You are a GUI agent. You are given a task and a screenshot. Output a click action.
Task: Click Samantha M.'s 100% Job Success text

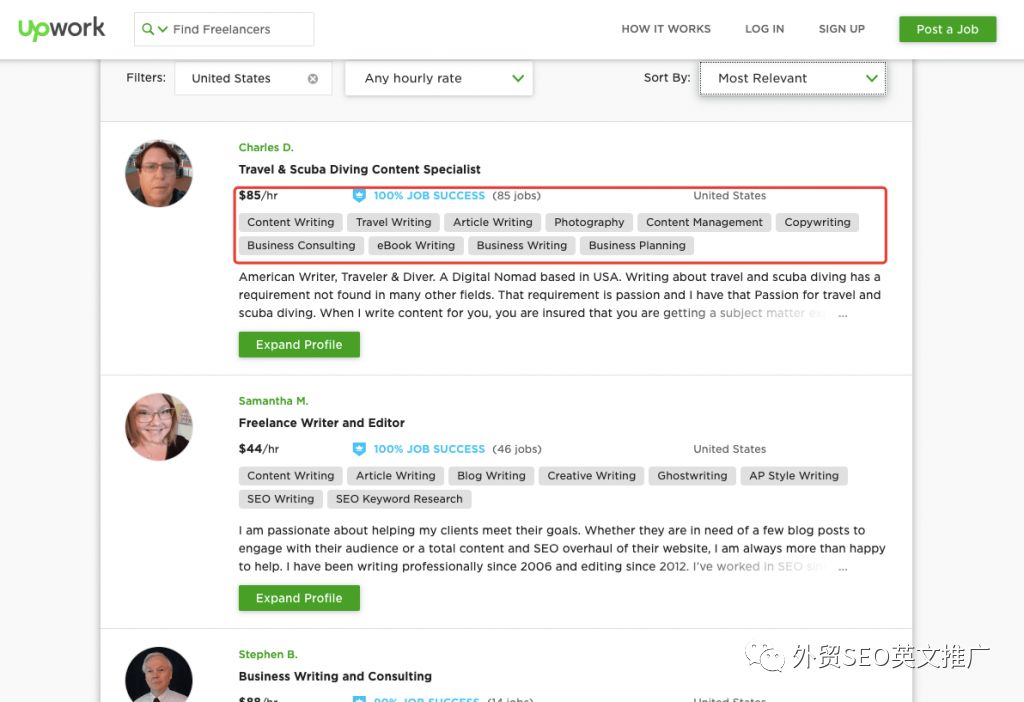(429, 449)
